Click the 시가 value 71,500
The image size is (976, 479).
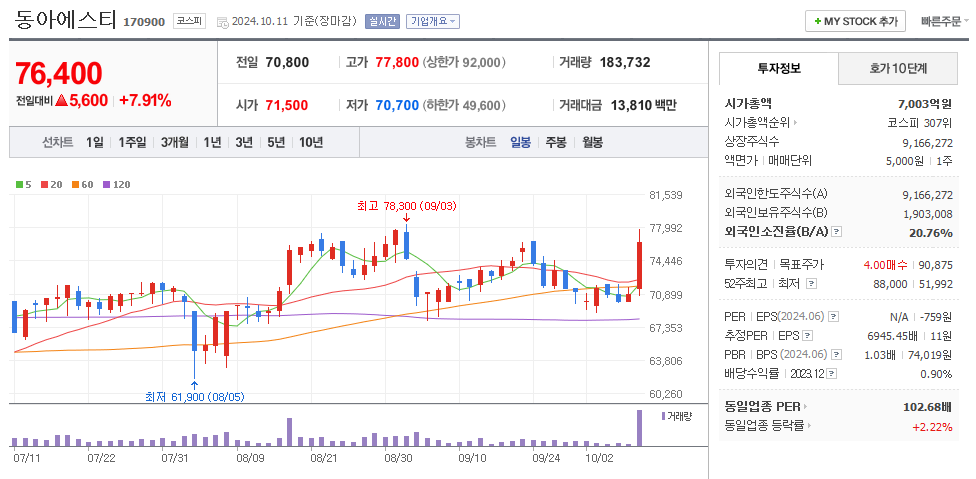tap(286, 105)
